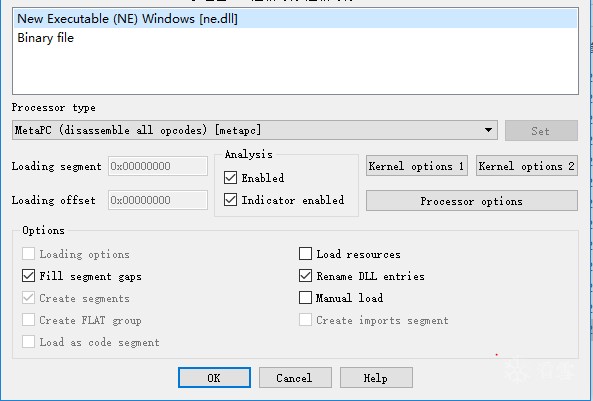The image size is (593, 401).
Task: Confirm with the OK button
Action: click(214, 378)
